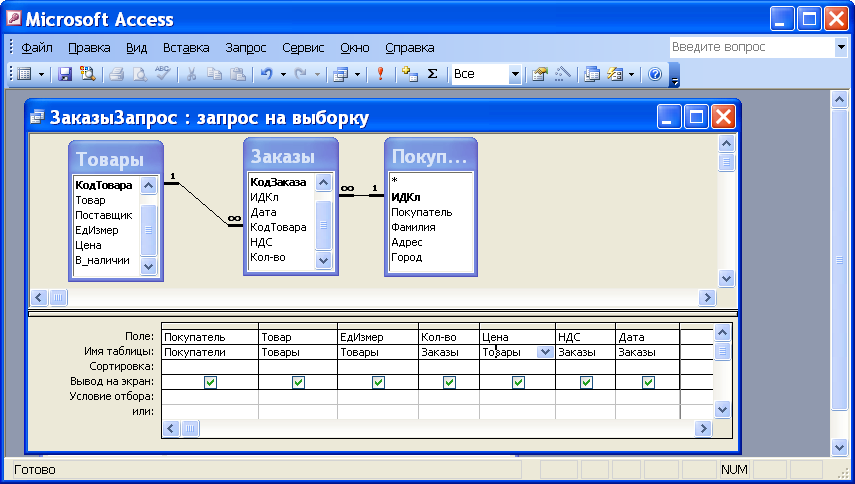The height and width of the screenshot is (484, 855).
Task: Click the Redo arrow icon
Action: pos(300,74)
